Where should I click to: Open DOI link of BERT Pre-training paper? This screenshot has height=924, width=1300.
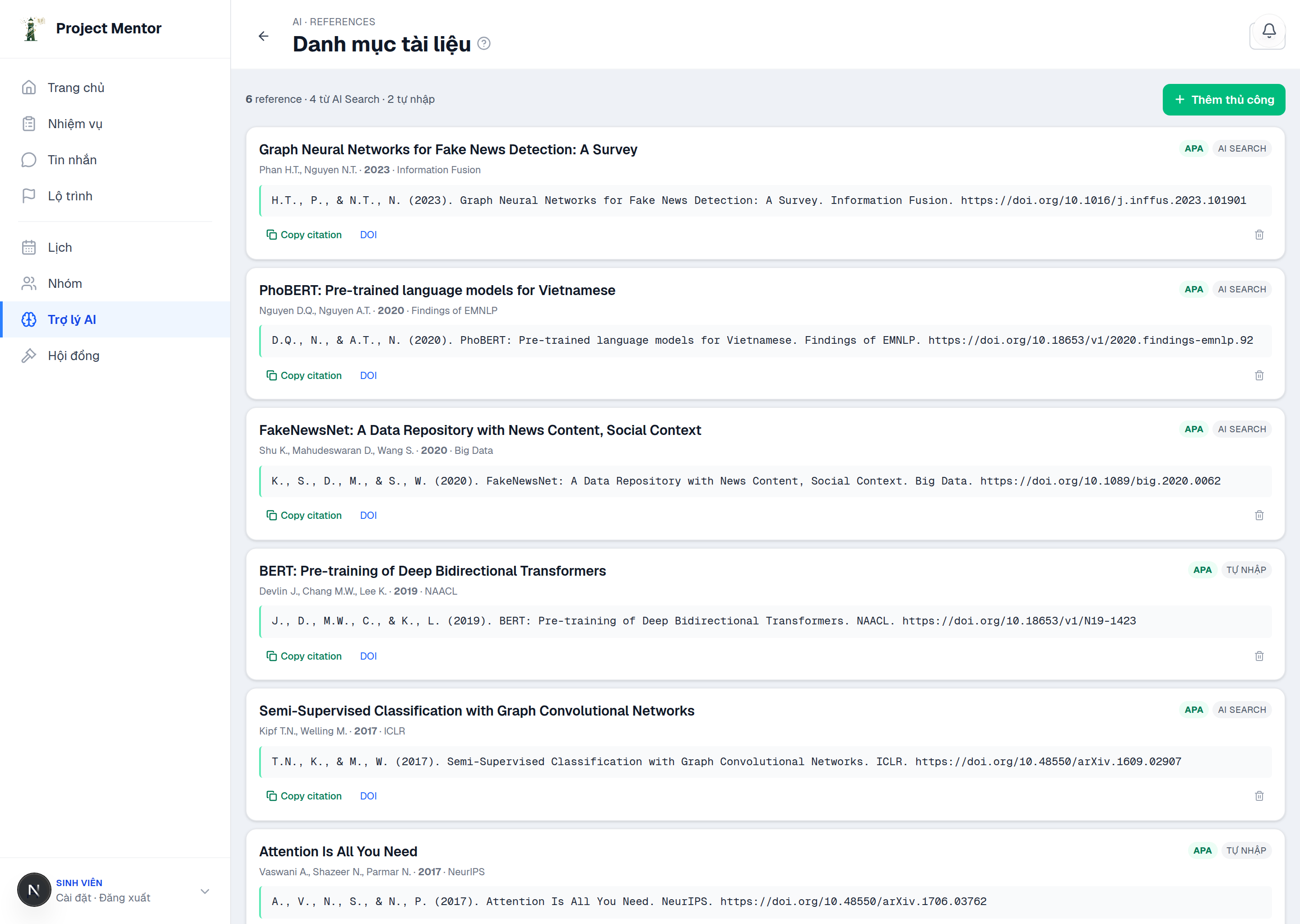(368, 656)
